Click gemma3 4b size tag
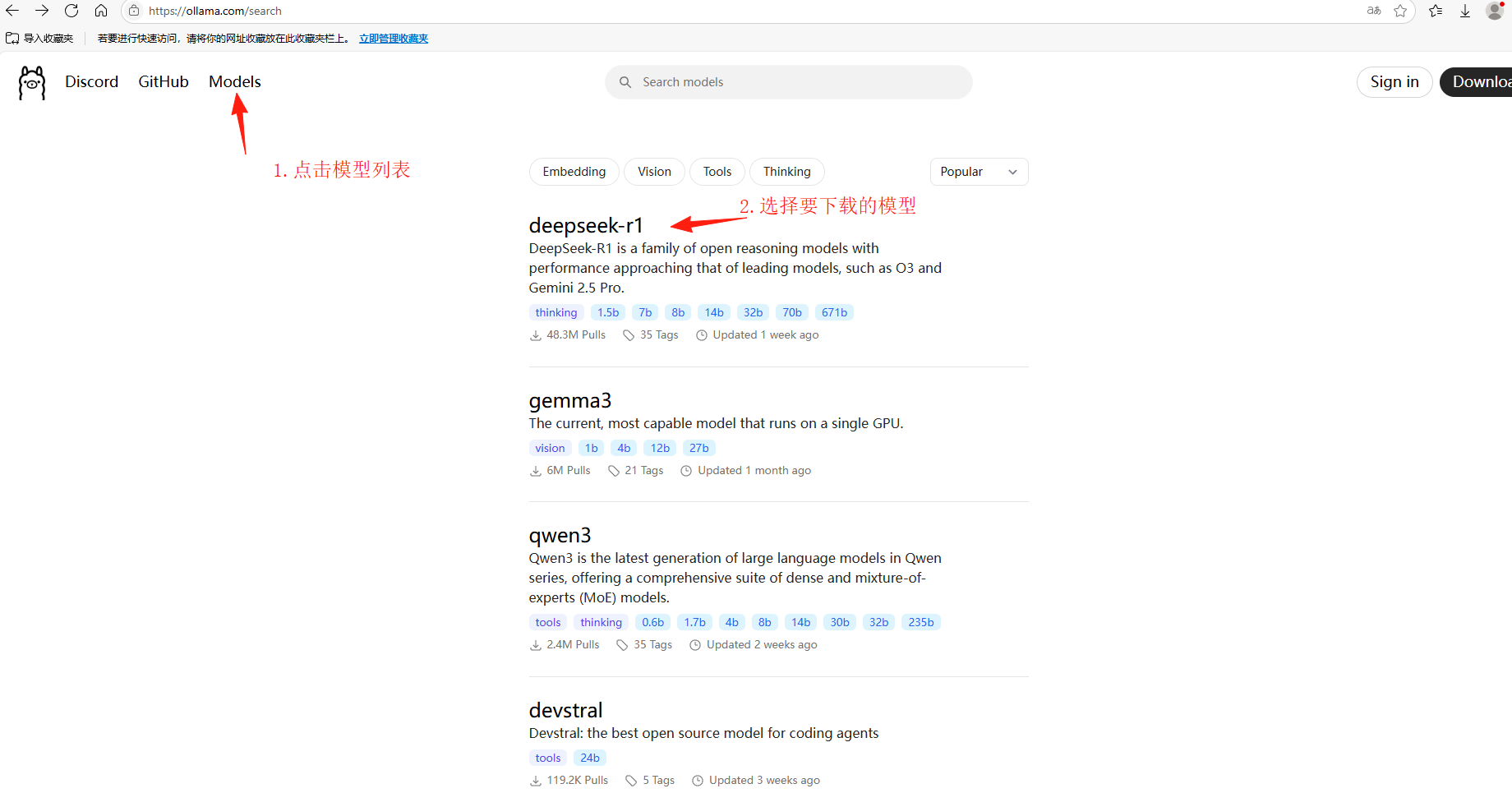The height and width of the screenshot is (793, 1512). pyautogui.click(x=625, y=448)
